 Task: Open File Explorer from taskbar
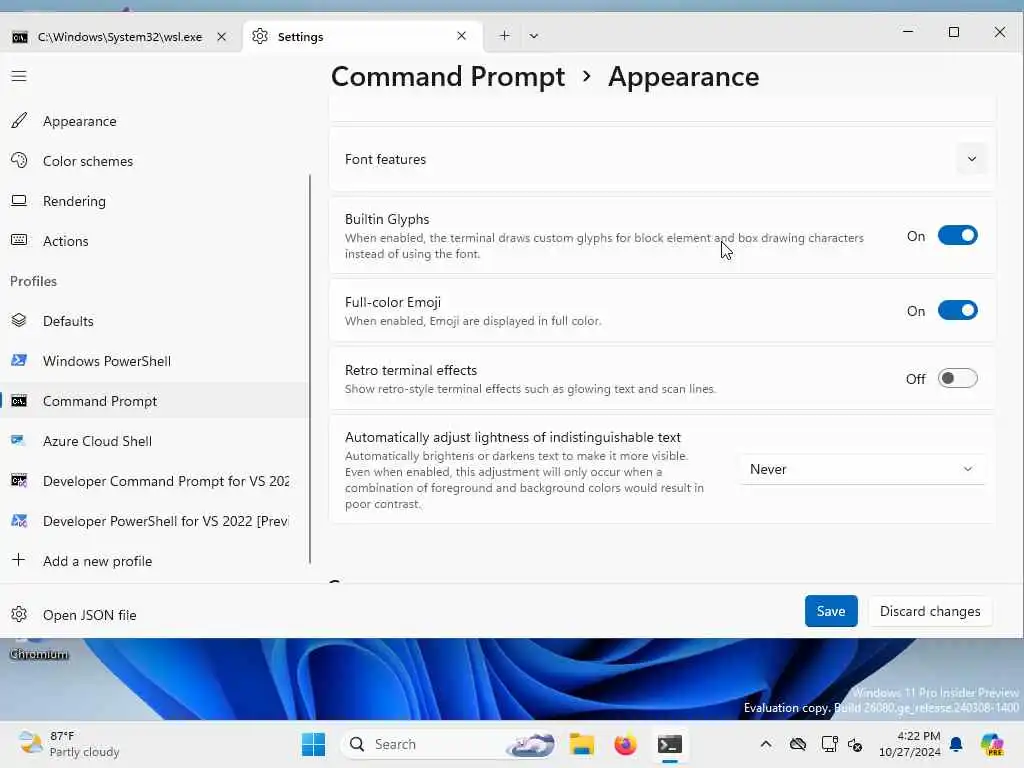coord(581,744)
